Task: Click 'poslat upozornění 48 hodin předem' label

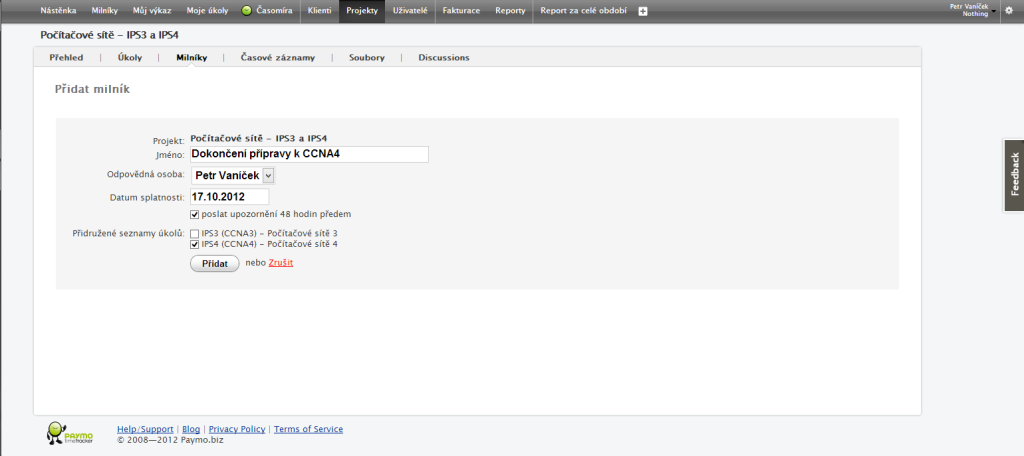Action: 277,214
